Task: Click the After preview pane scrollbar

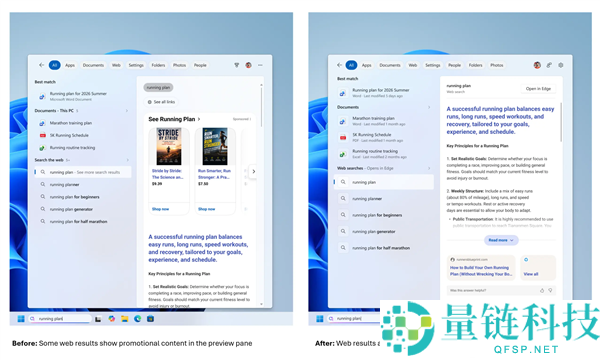Action: coord(561,122)
